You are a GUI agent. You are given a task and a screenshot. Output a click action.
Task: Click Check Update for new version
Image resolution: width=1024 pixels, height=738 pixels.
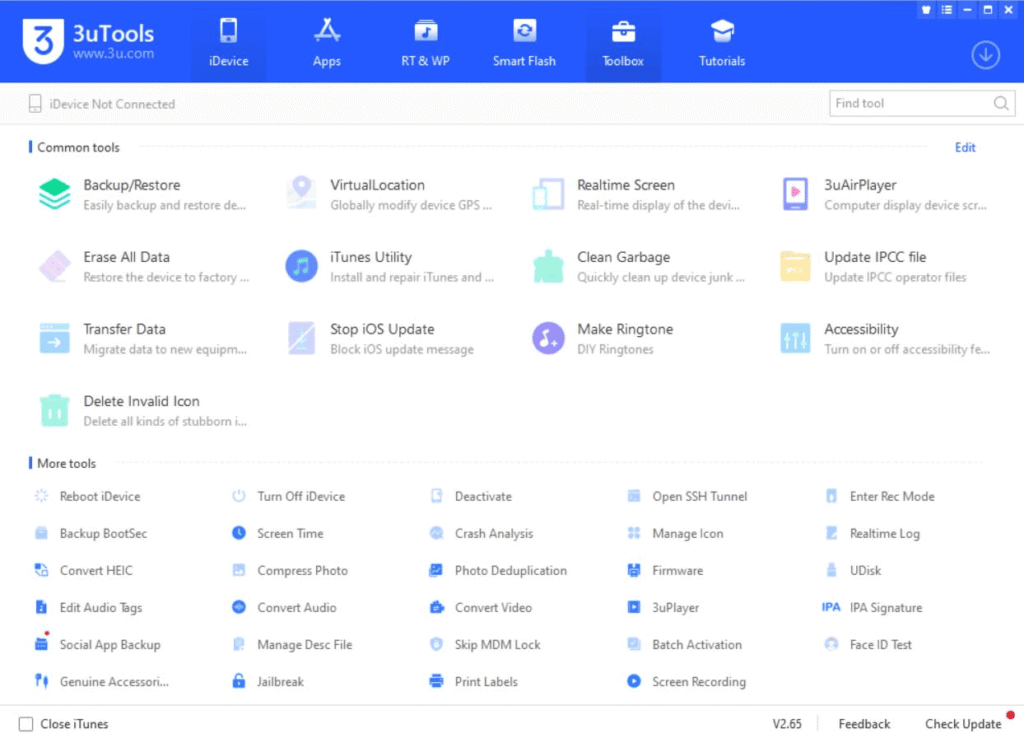click(962, 723)
